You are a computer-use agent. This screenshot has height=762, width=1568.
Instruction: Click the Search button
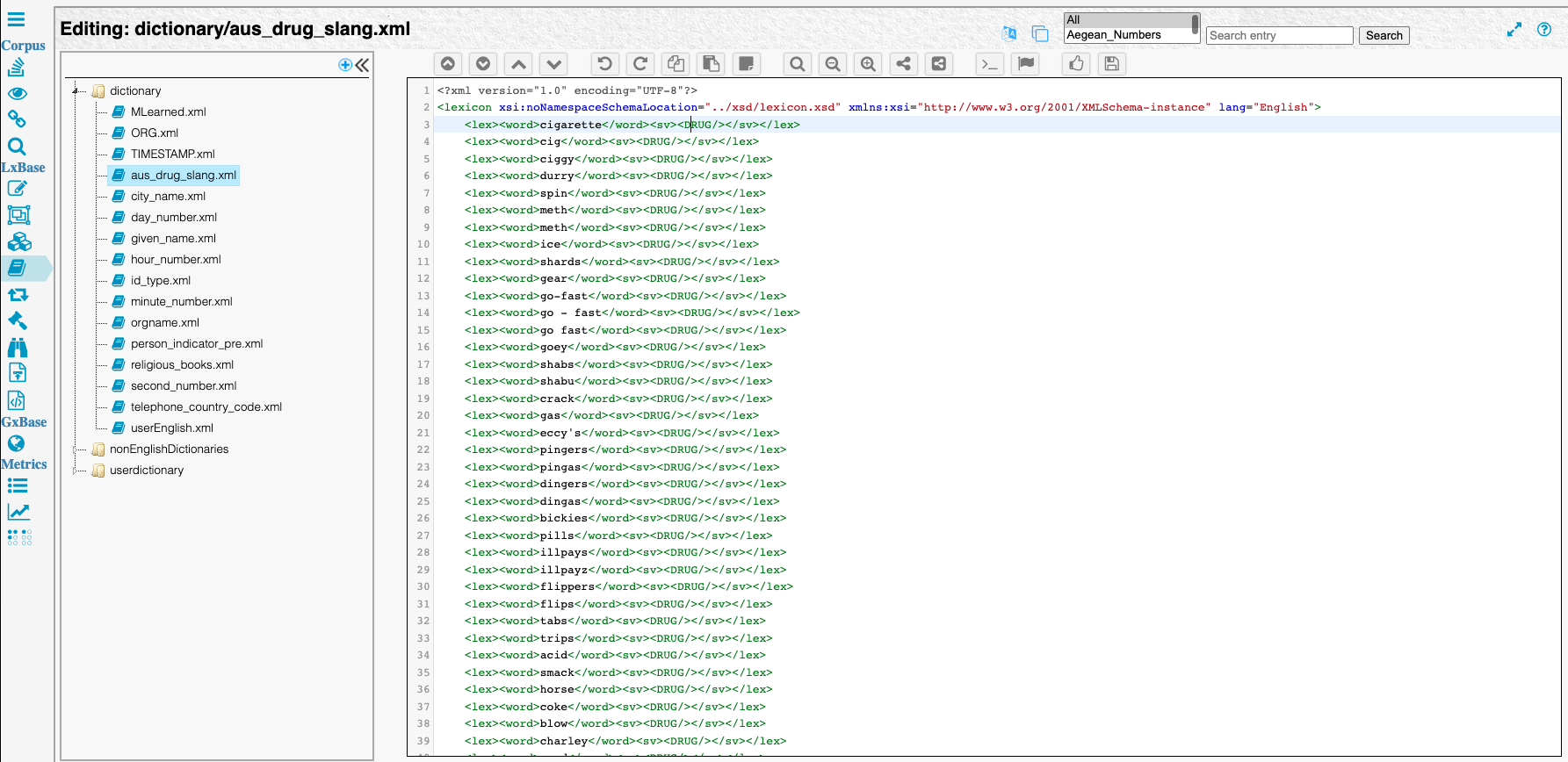pos(1384,35)
